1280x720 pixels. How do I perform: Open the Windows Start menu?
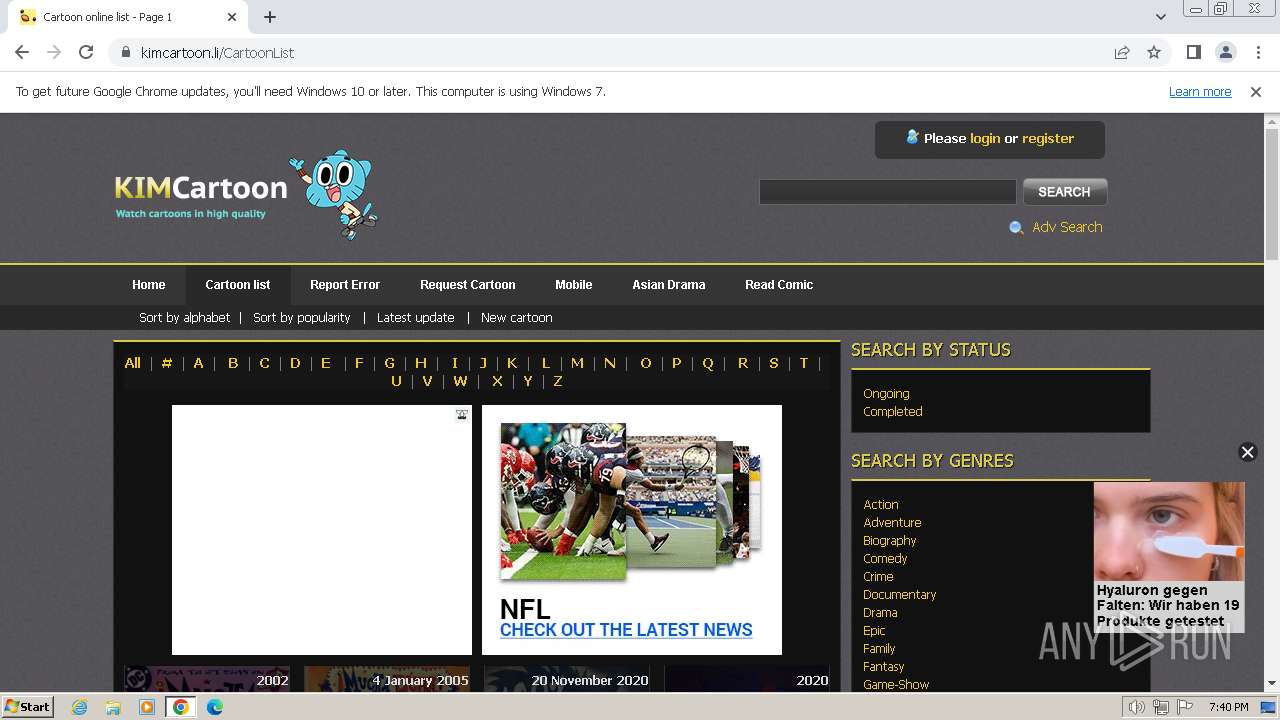(28, 706)
